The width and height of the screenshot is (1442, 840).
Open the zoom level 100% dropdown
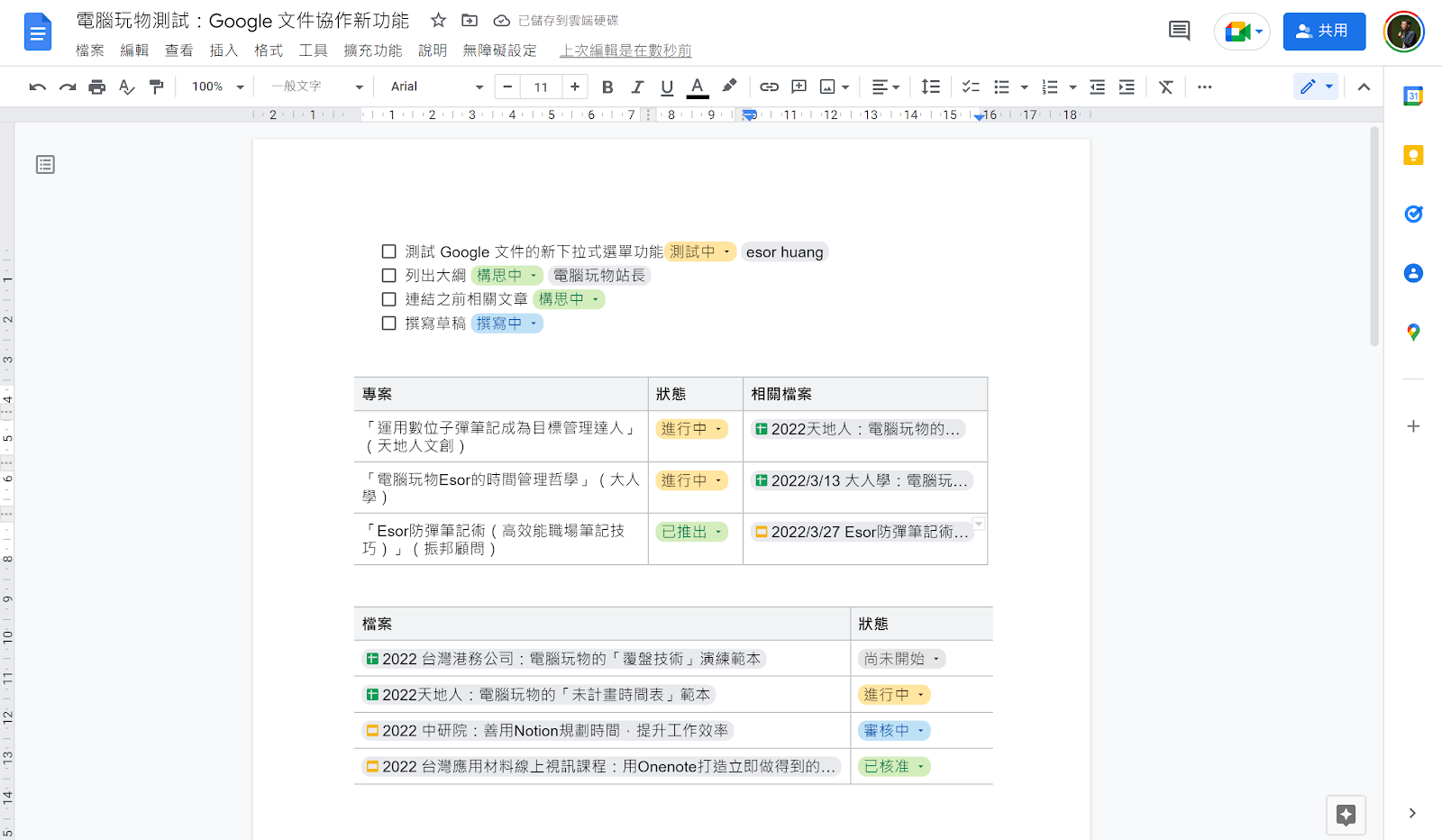[x=217, y=87]
